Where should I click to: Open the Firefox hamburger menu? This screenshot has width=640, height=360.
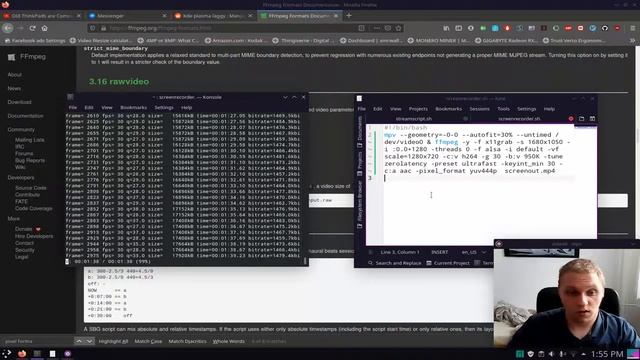(x=633, y=28)
